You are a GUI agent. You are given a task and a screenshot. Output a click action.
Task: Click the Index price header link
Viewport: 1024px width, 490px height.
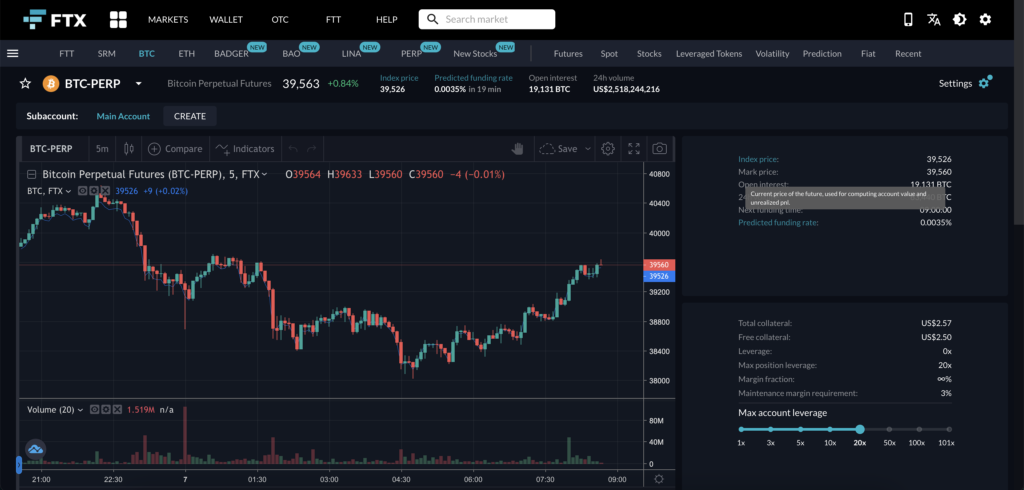point(399,78)
